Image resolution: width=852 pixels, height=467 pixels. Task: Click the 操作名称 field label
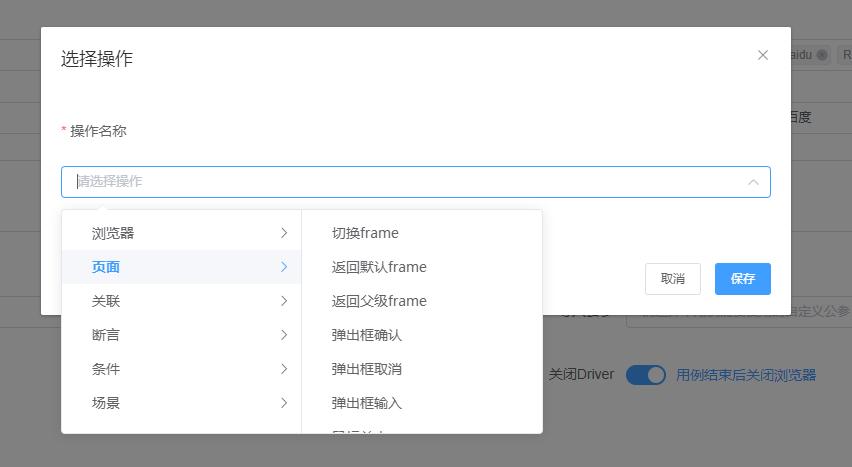click(x=98, y=131)
